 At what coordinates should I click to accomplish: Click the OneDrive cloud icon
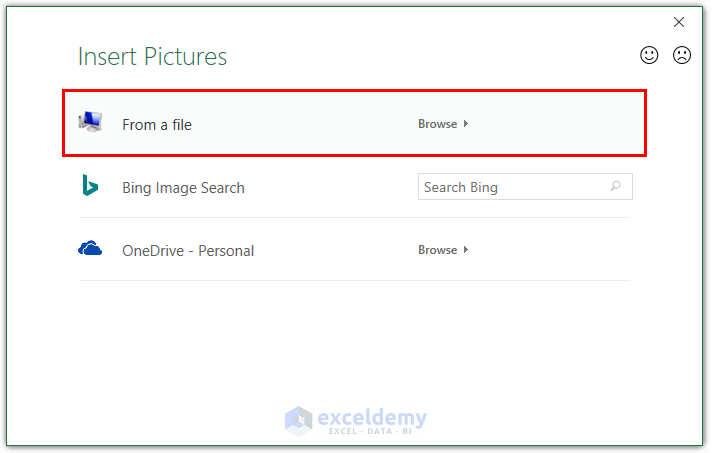pyautogui.click(x=90, y=249)
